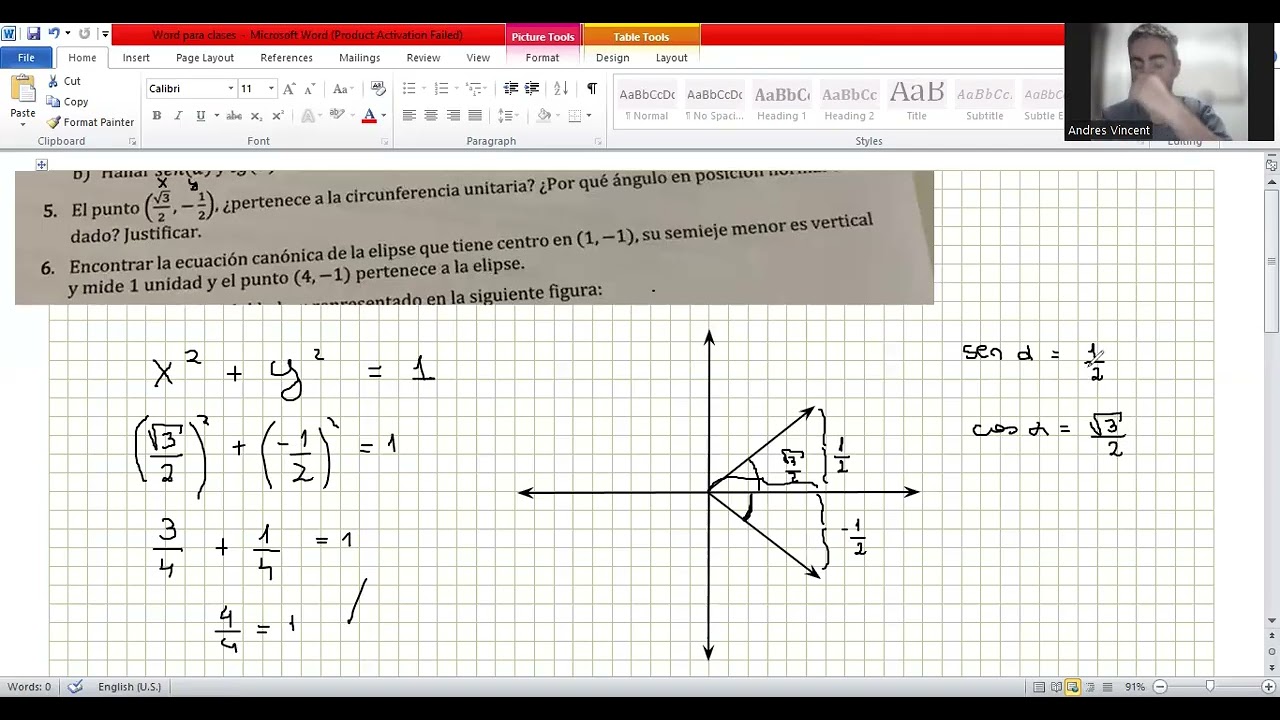The height and width of the screenshot is (720, 1280).
Task: Open Picture Tools Format tab
Action: click(542, 58)
